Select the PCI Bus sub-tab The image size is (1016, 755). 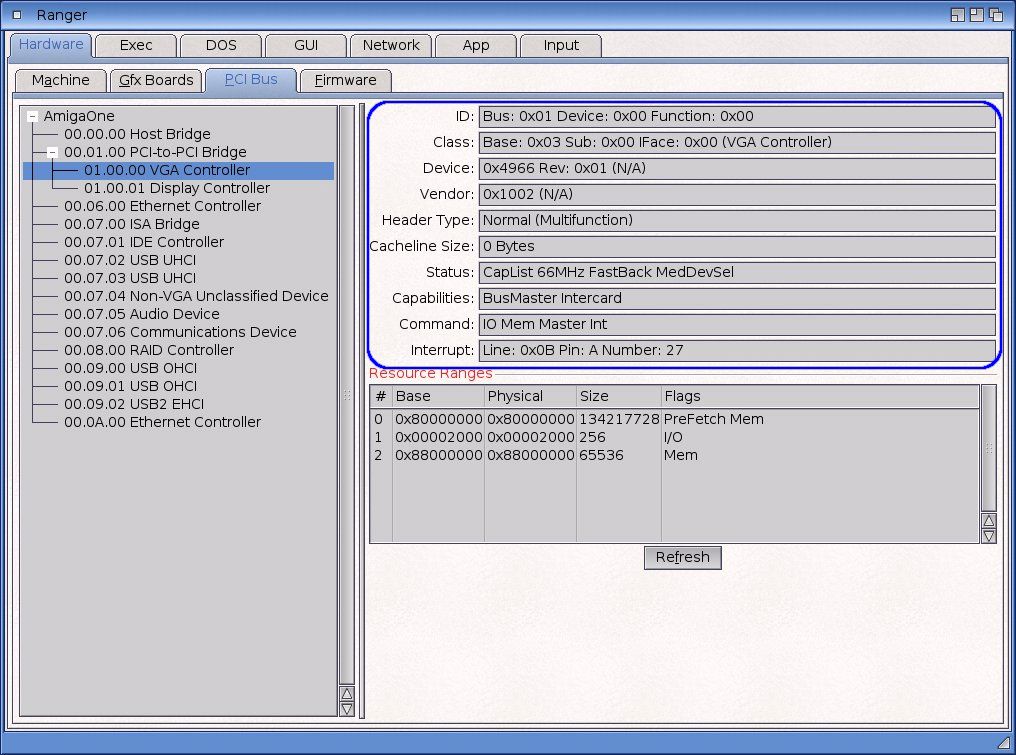click(251, 80)
